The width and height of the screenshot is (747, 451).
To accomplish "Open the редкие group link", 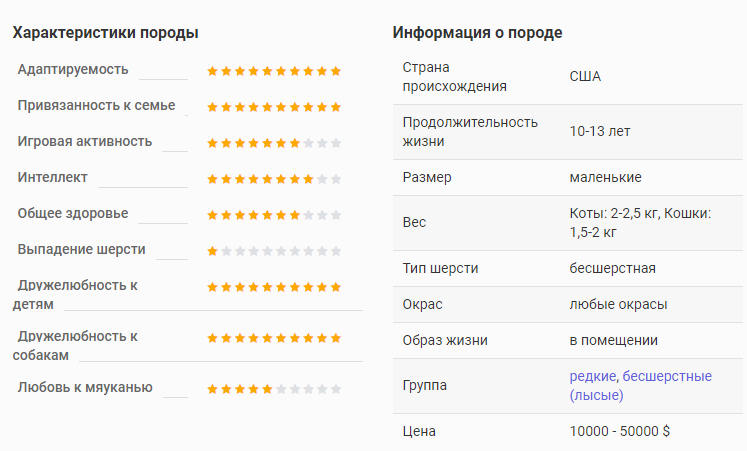I will [x=593, y=376].
